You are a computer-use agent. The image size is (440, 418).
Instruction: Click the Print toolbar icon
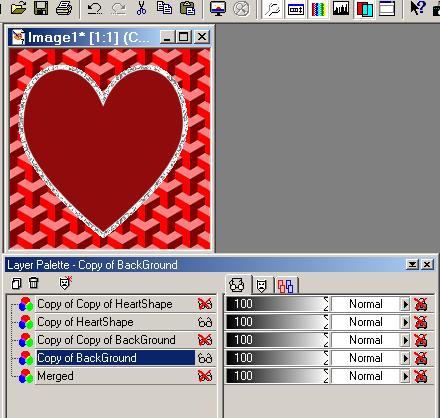64,8
